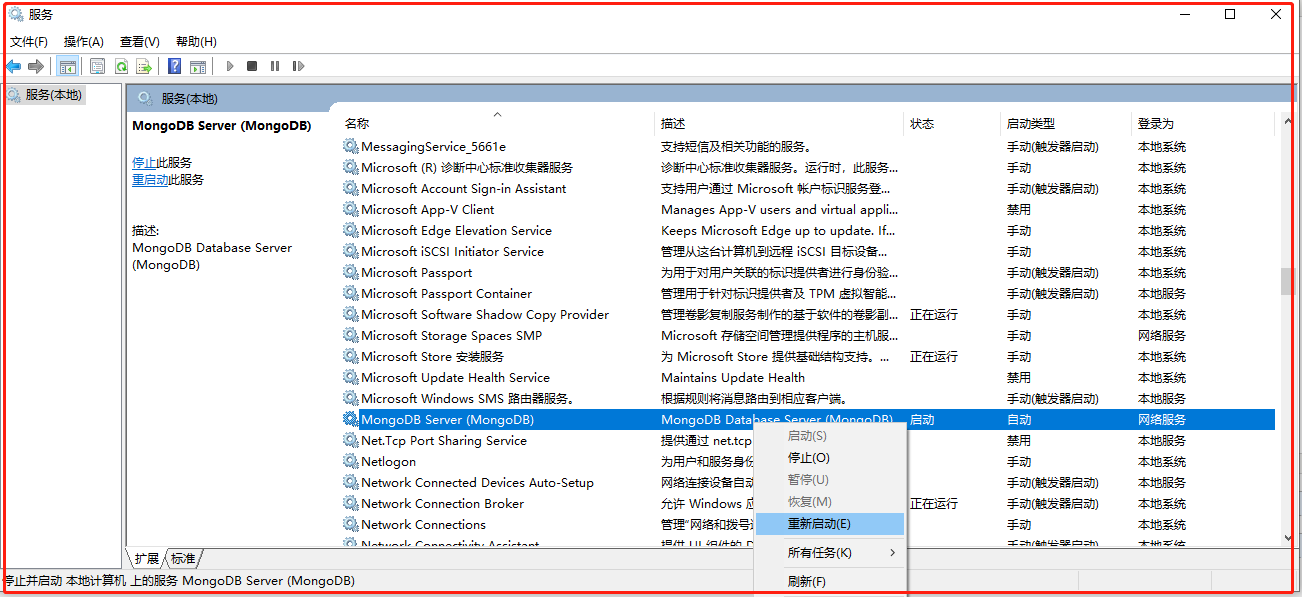Toggle the action pane toolbar icon

[x=198, y=66]
